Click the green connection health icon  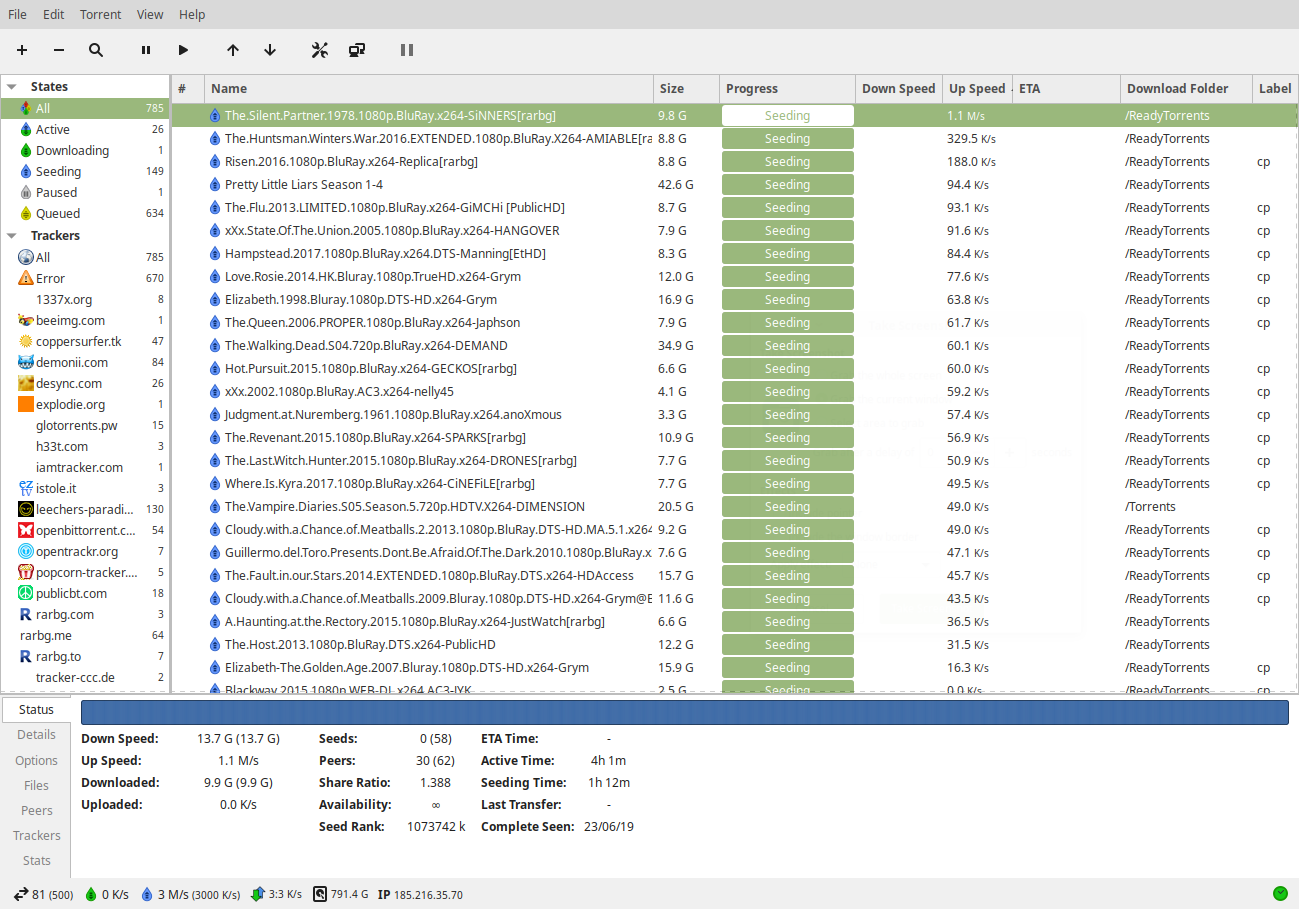click(1280, 893)
